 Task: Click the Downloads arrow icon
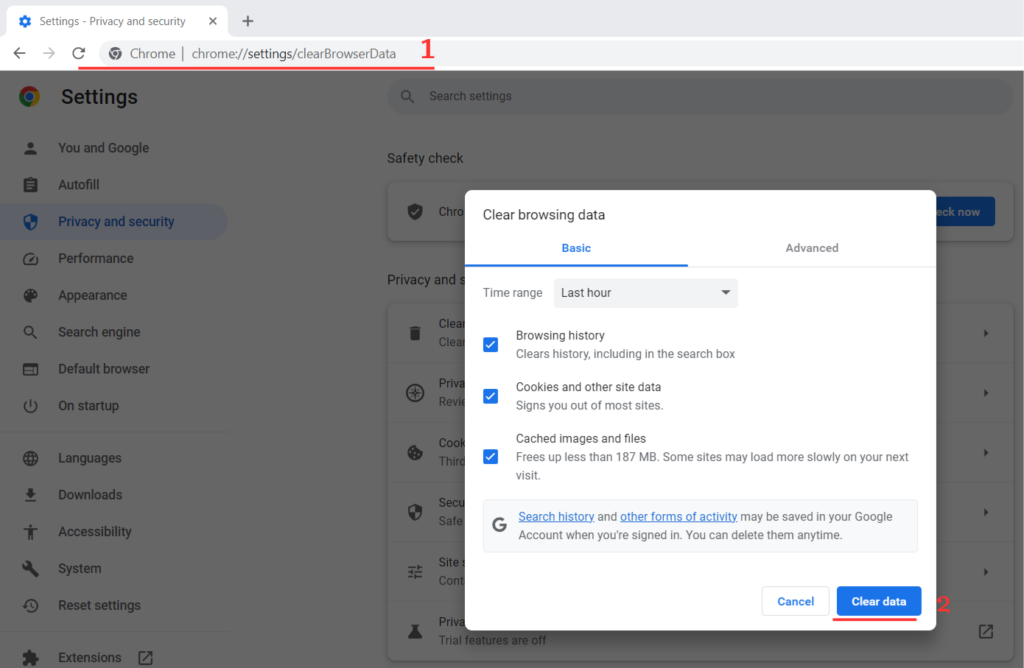pos(30,495)
